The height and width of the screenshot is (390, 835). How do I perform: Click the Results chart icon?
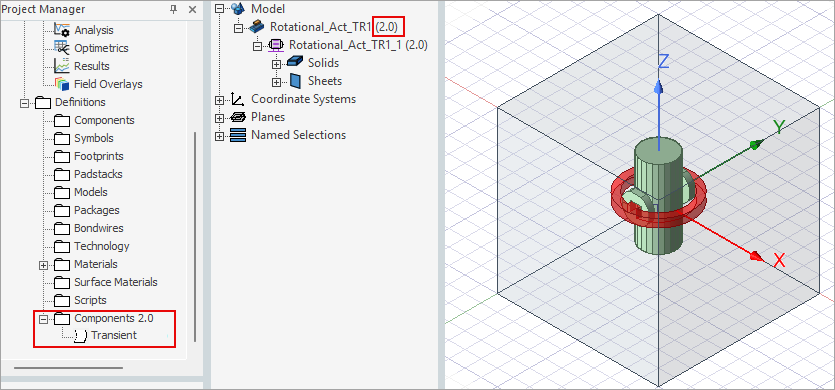pos(62,66)
